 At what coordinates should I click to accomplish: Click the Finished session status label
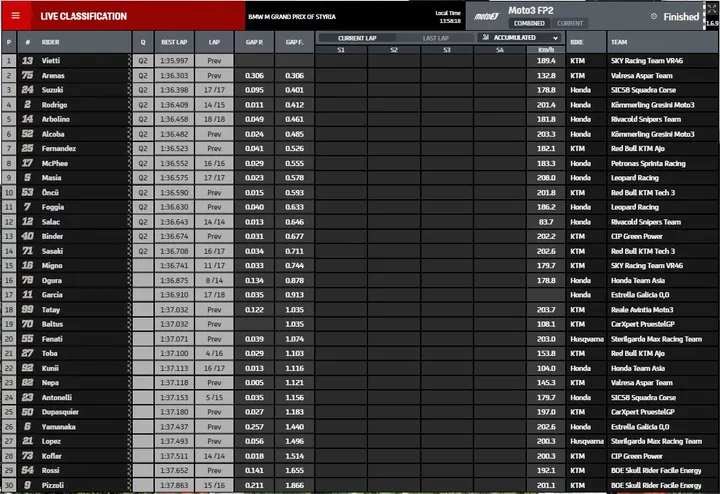click(x=681, y=17)
